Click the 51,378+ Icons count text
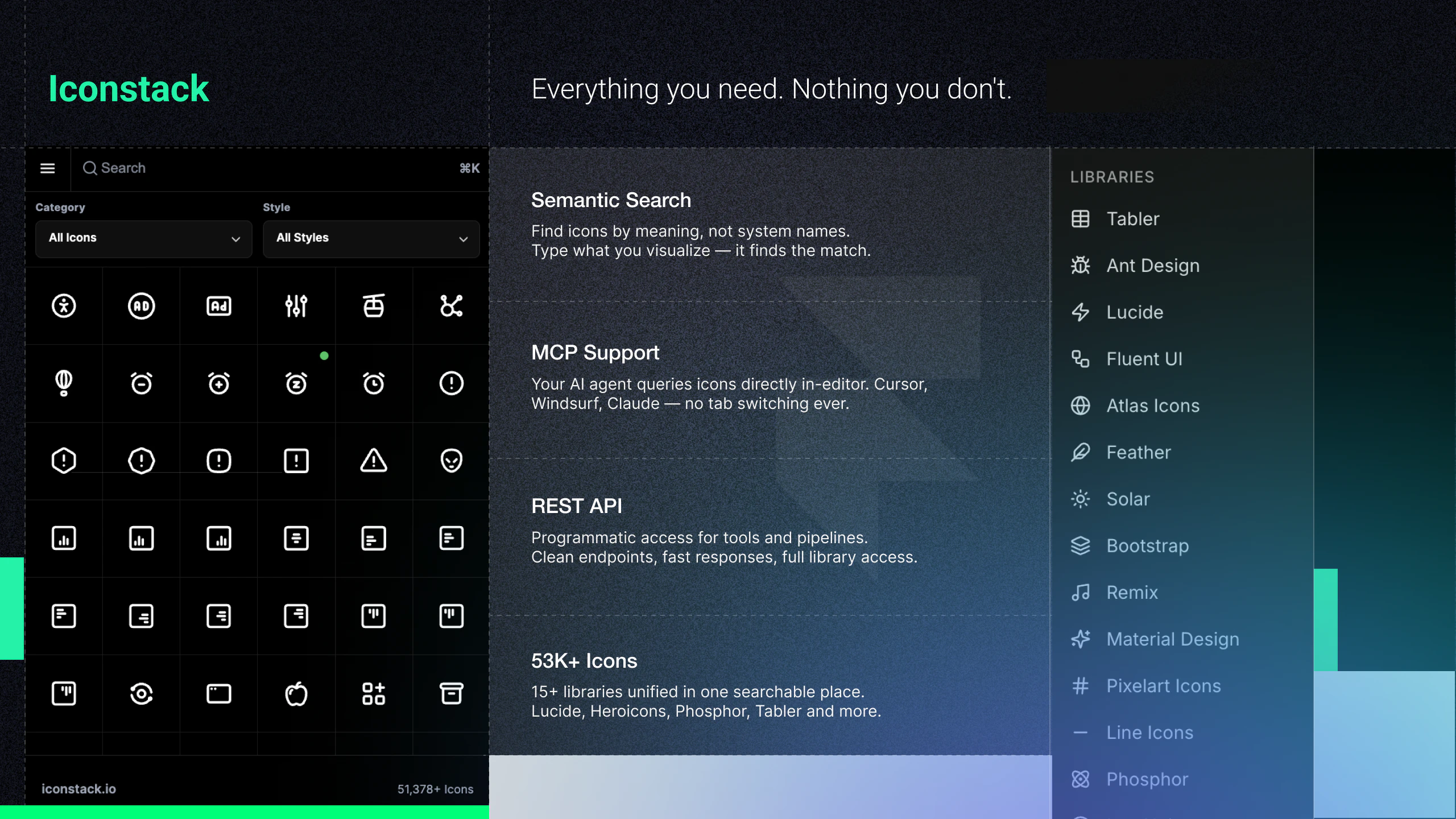This screenshot has height=819, width=1456. (x=435, y=789)
